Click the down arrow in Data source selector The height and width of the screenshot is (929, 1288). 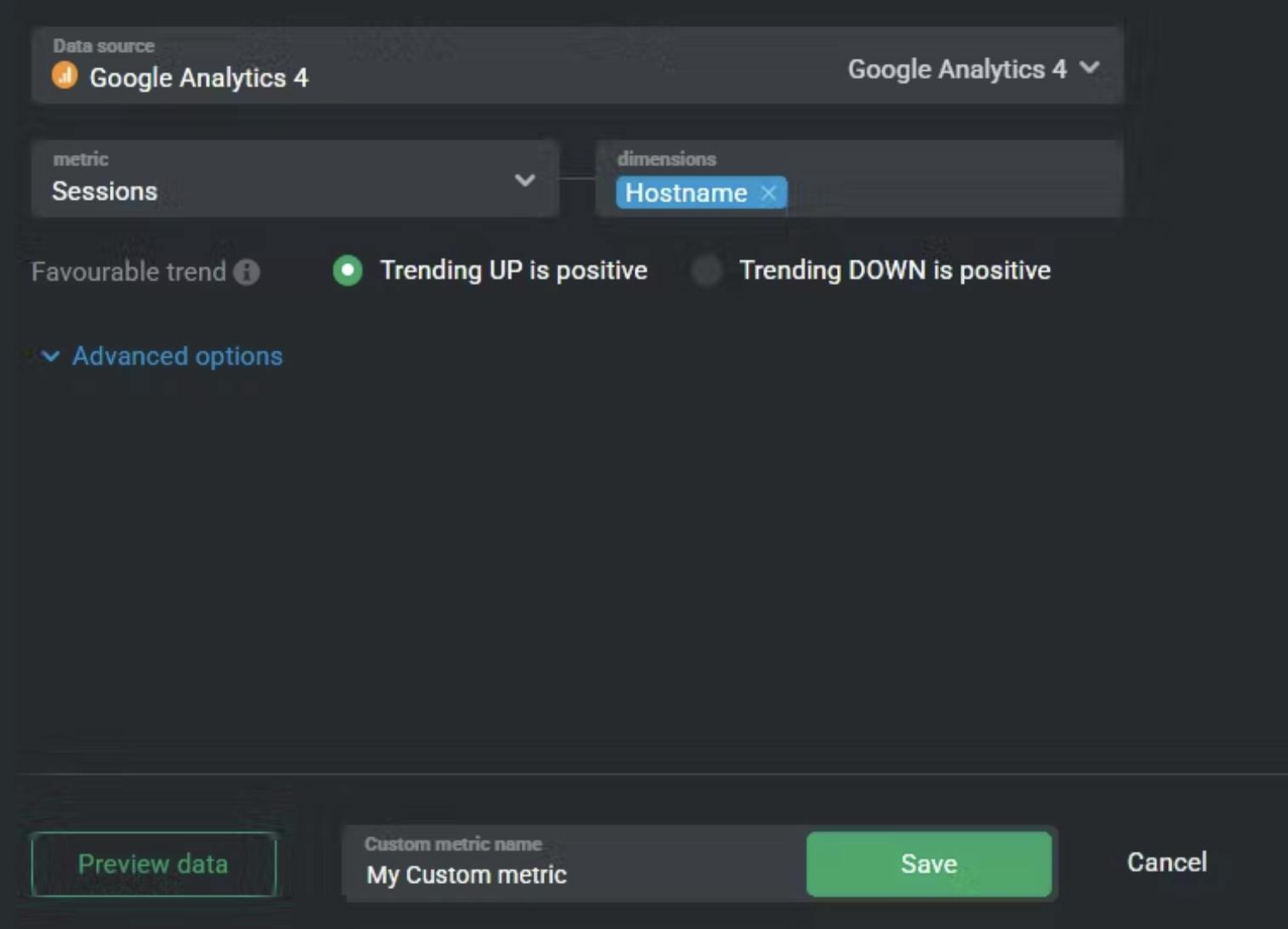click(x=1090, y=68)
